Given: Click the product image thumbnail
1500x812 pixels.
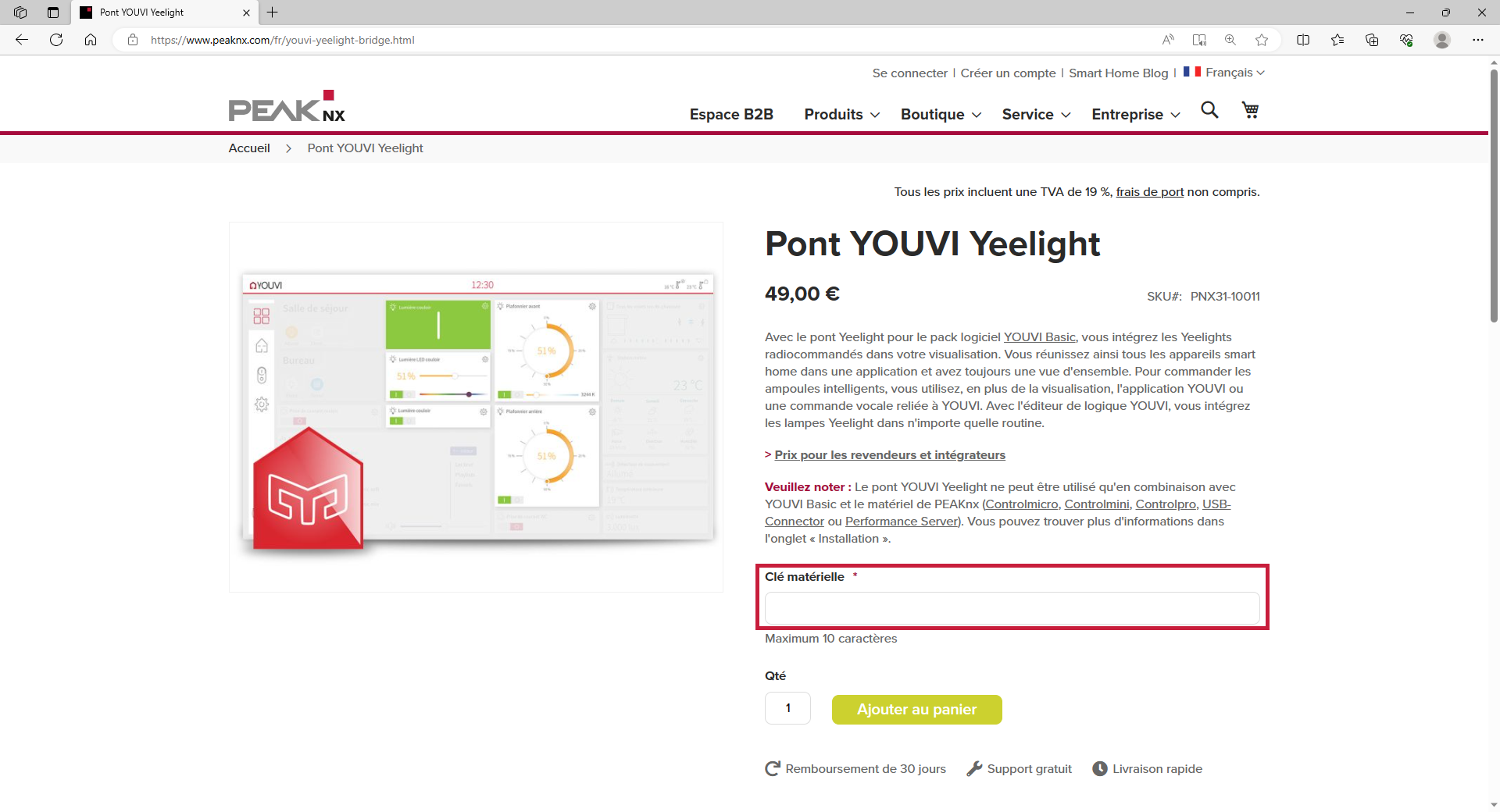Looking at the screenshot, I should pos(476,407).
